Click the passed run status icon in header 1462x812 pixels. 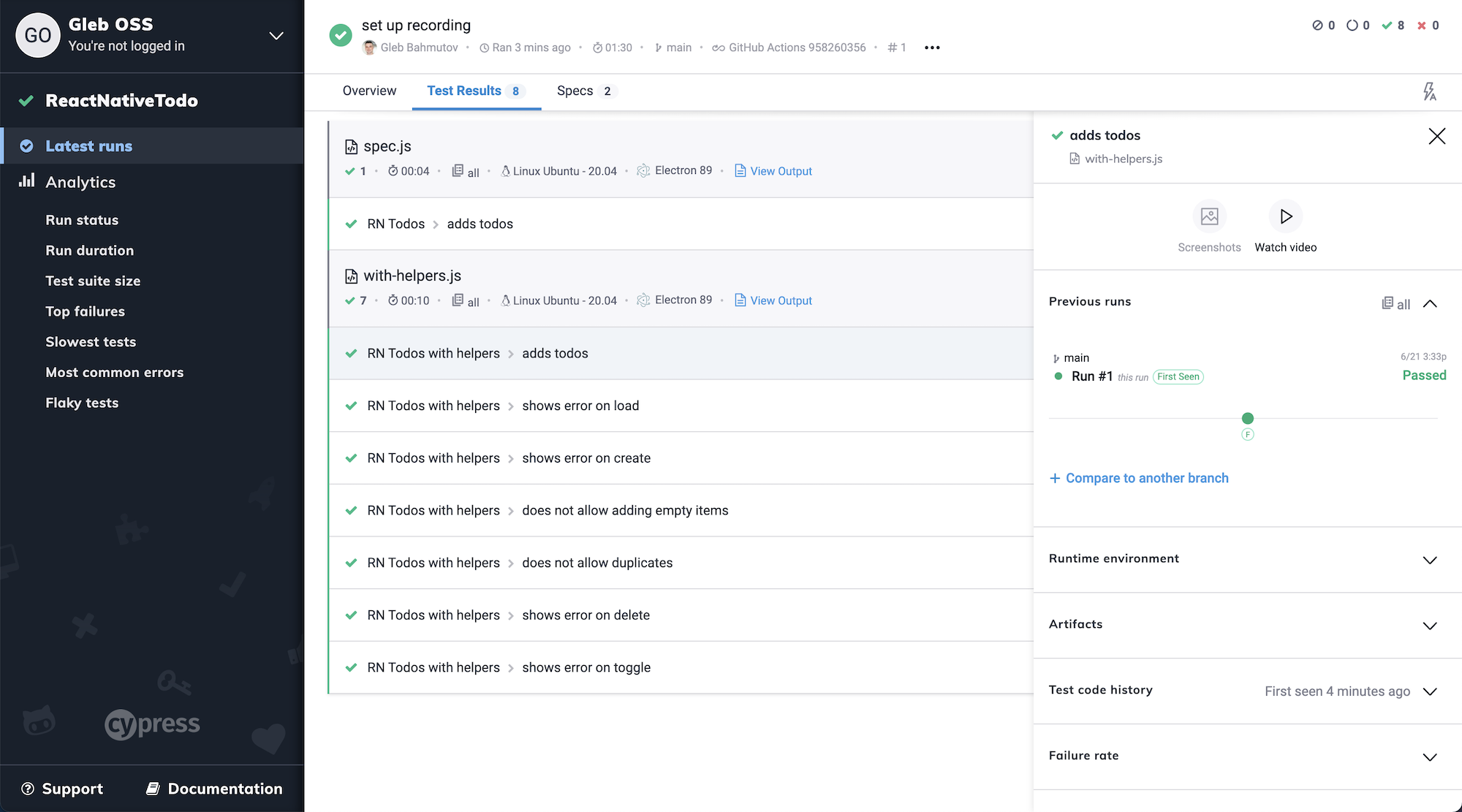coord(341,35)
